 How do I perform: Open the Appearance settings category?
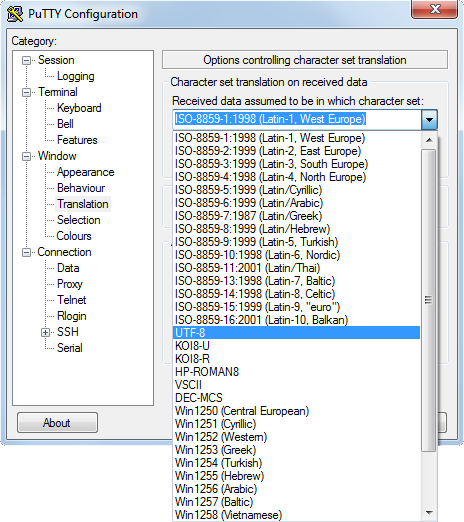point(85,172)
